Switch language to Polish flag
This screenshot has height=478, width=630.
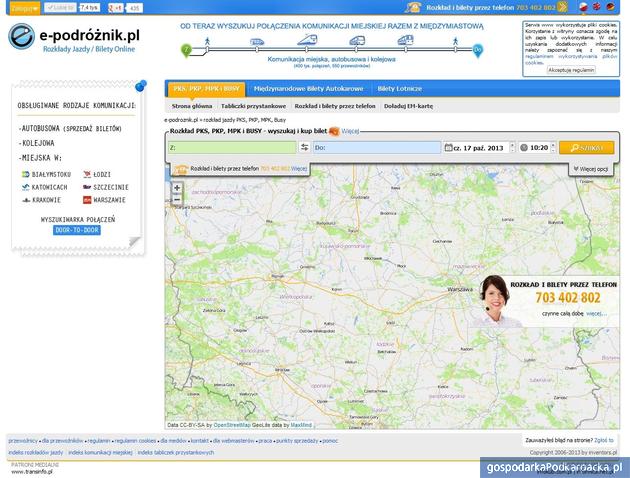583,7
